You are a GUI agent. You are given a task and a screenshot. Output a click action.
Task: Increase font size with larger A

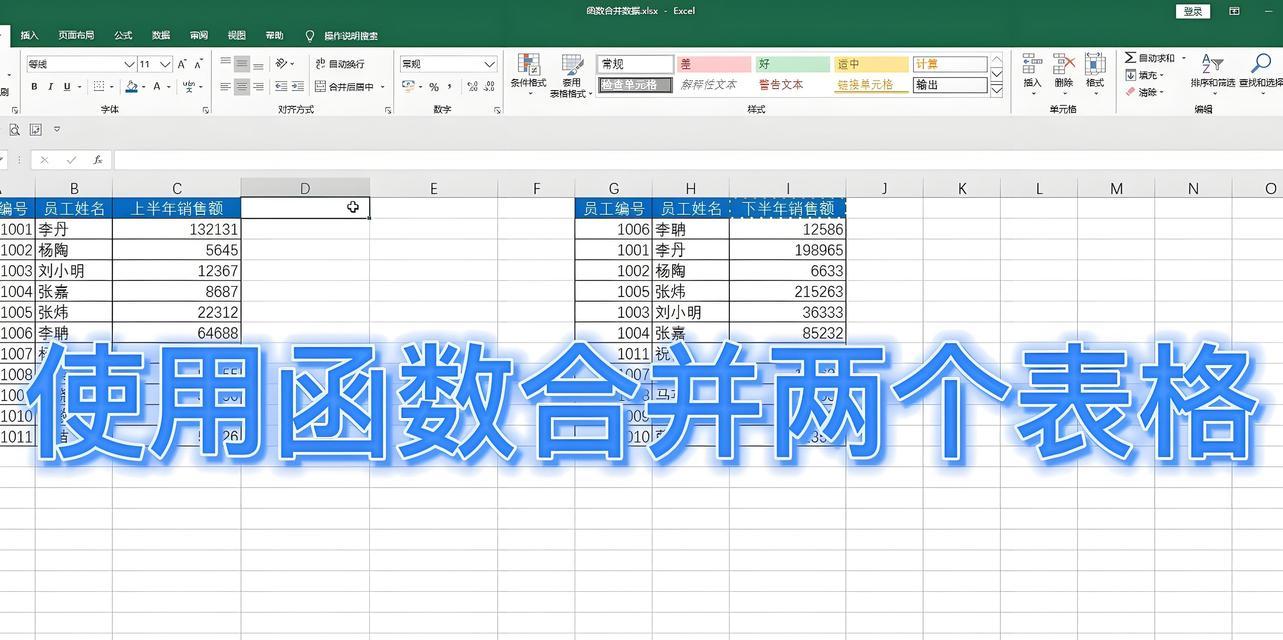(x=183, y=64)
